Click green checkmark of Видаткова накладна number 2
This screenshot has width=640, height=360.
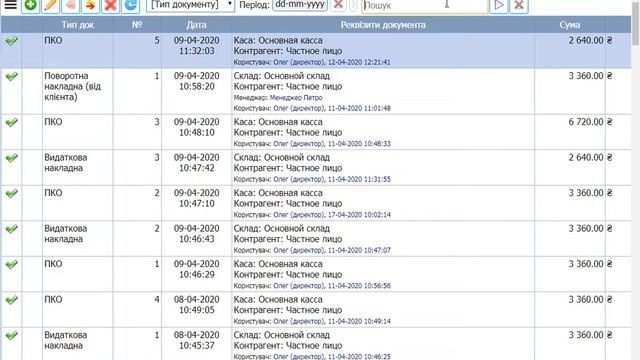pyautogui.click(x=12, y=229)
